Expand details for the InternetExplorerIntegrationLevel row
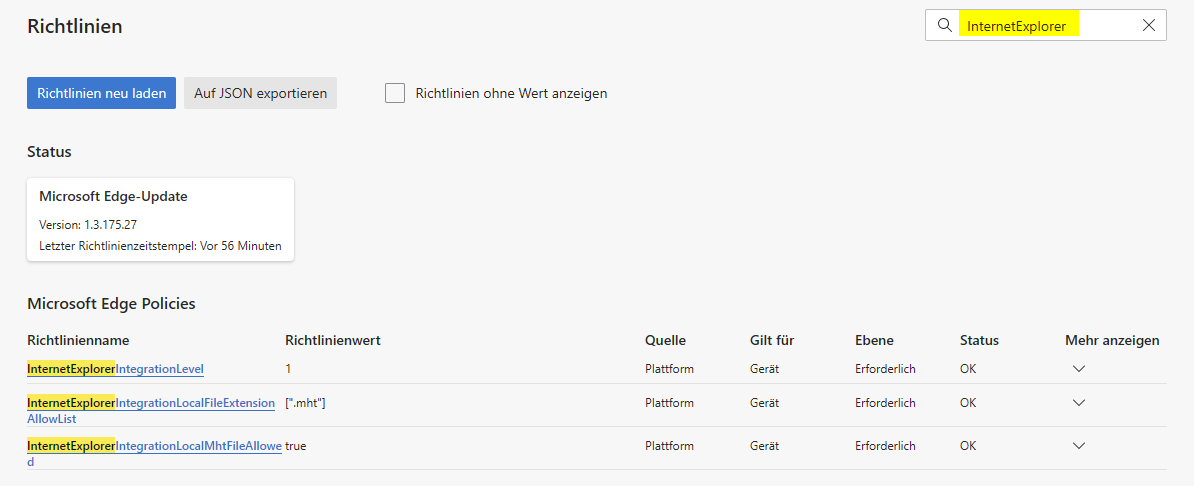 (x=1078, y=369)
